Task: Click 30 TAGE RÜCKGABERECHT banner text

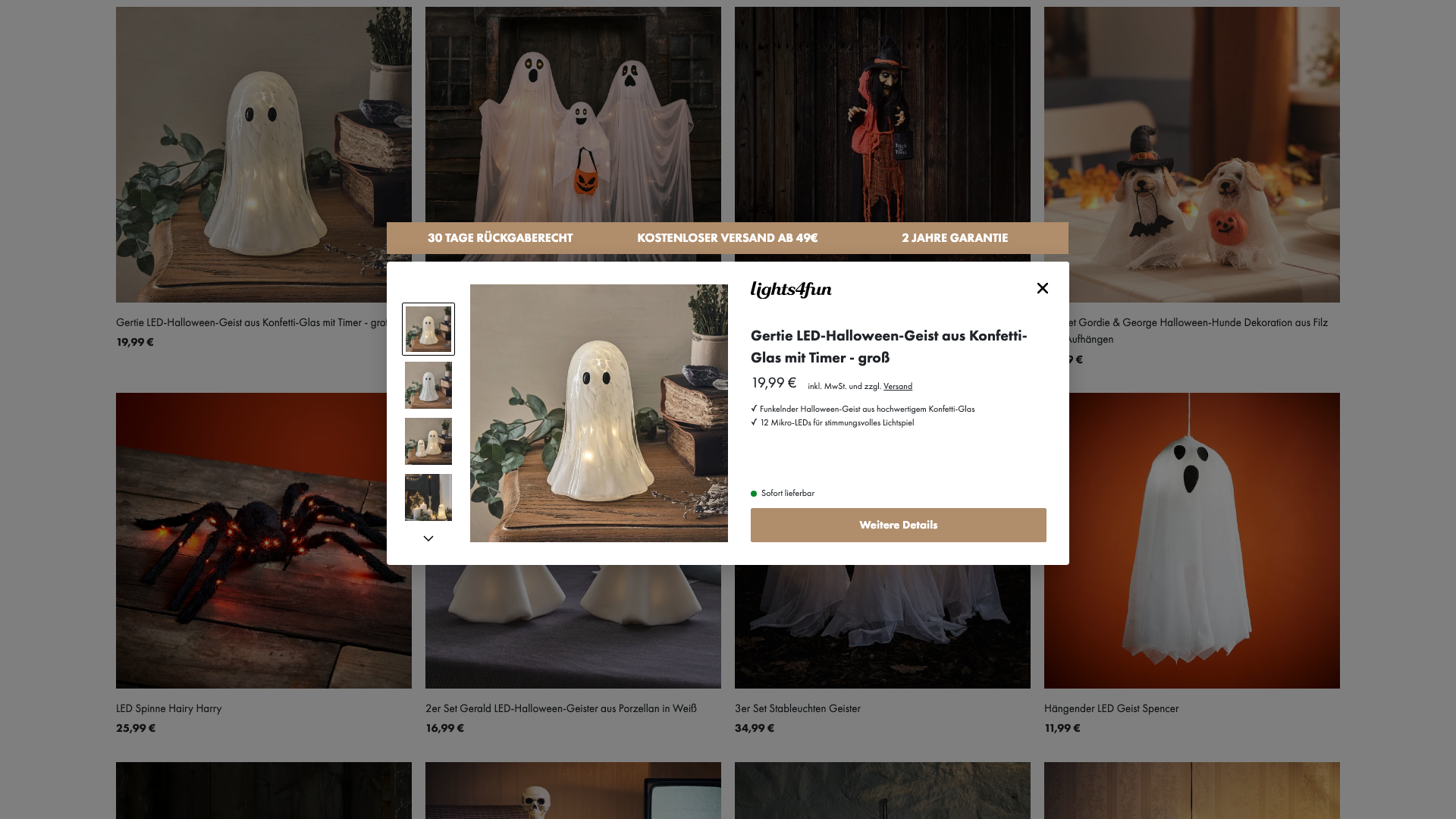Action: pos(500,238)
